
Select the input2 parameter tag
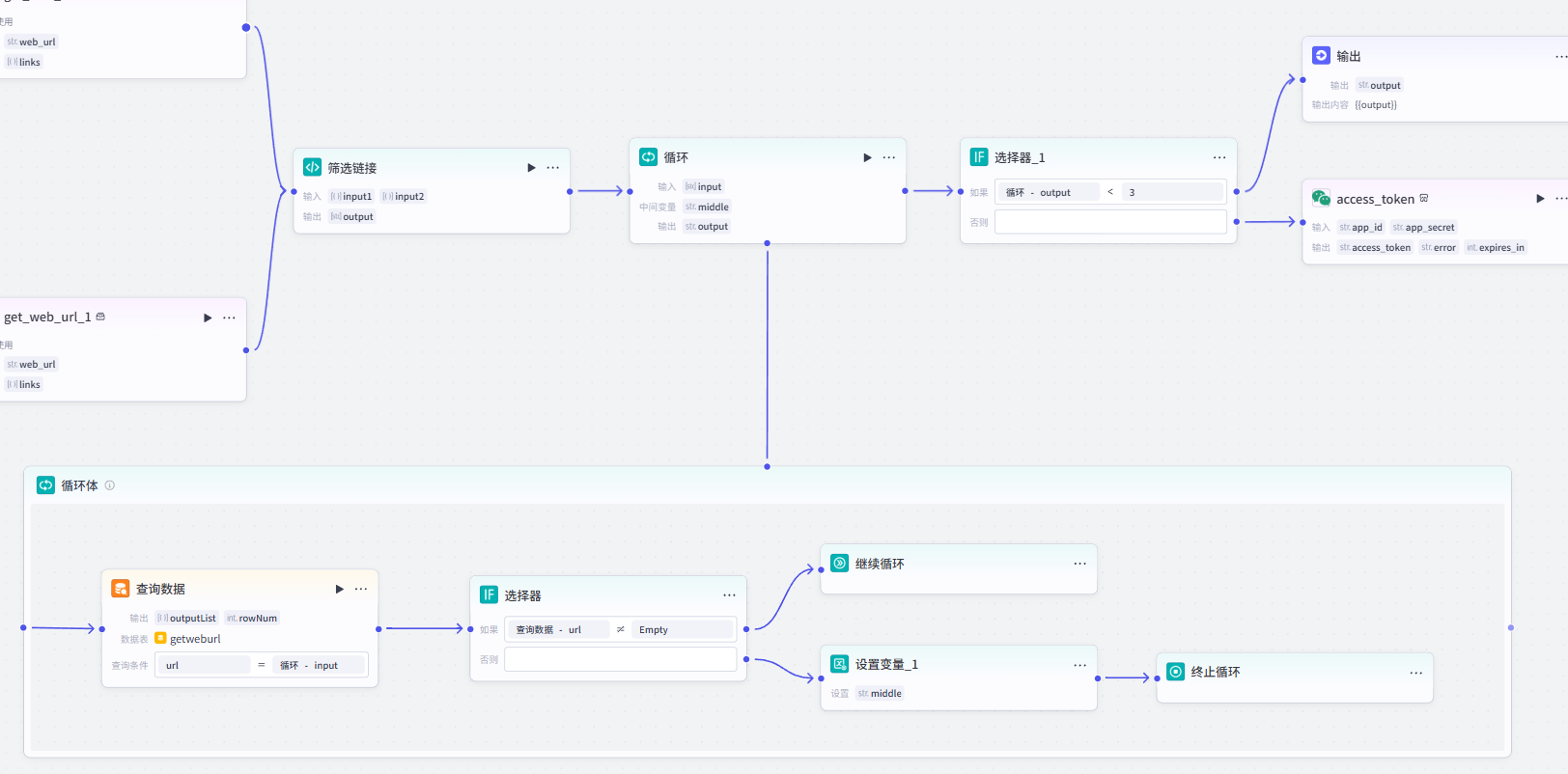click(x=403, y=196)
